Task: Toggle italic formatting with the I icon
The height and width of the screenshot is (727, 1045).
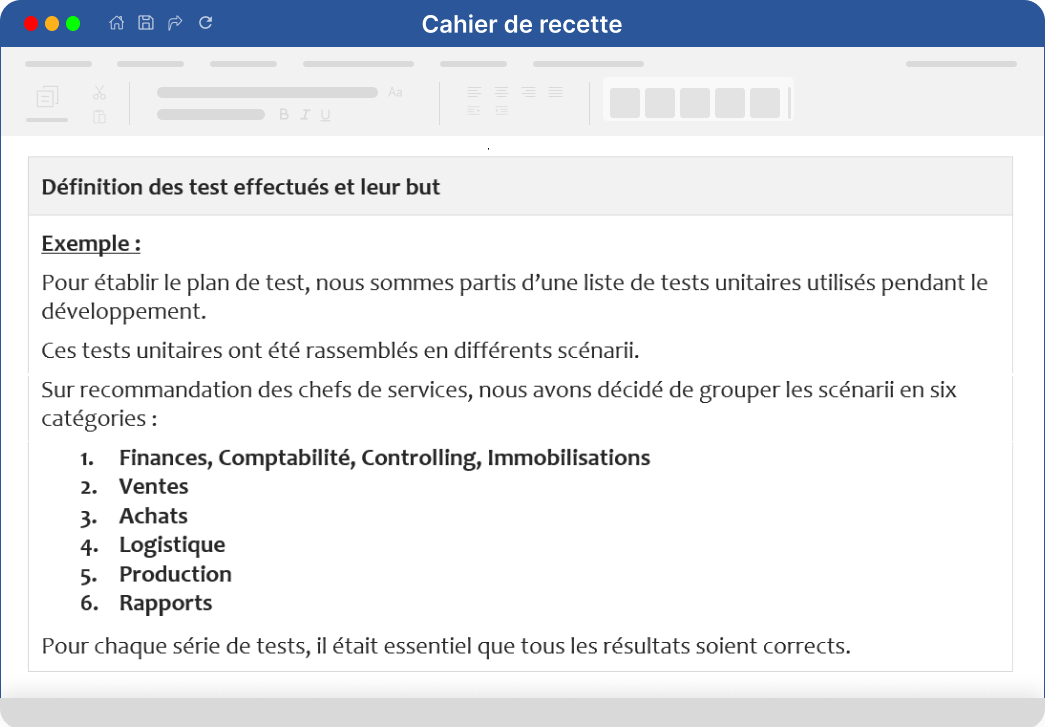Action: 305,115
